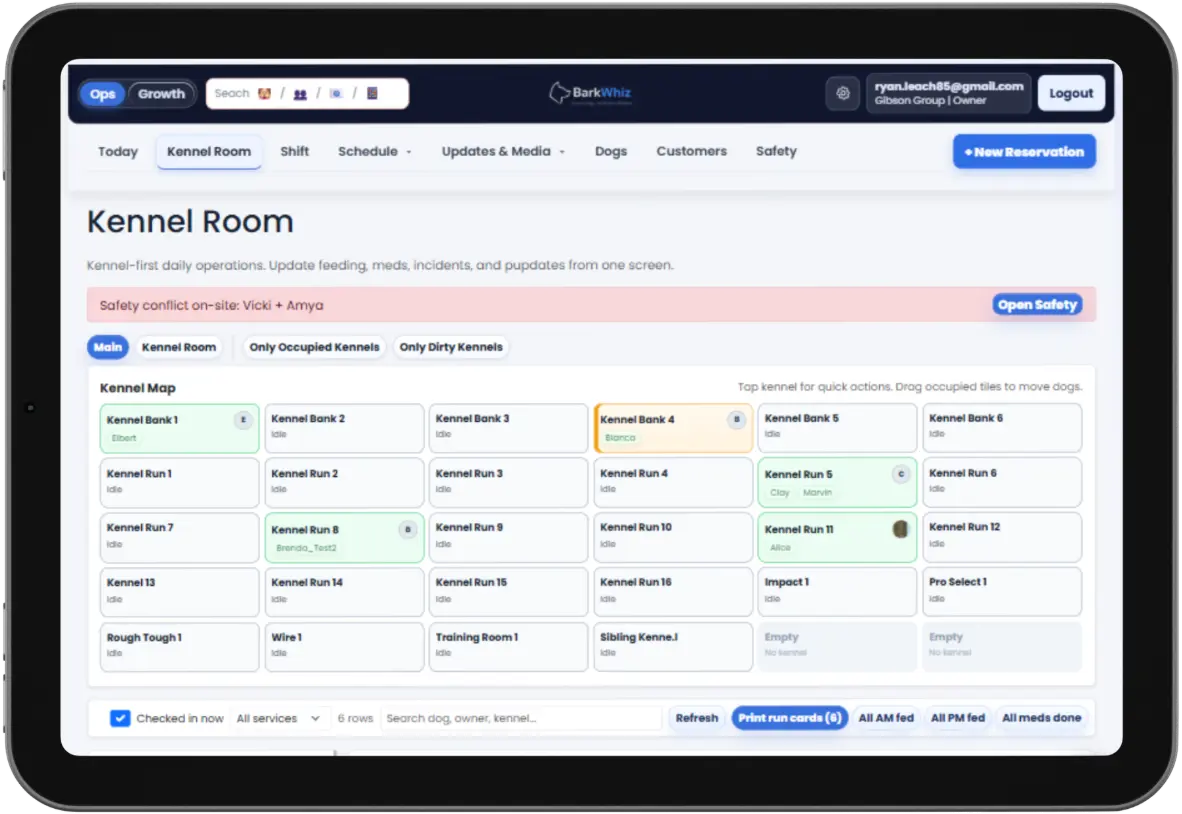Open the All services dropdown

278,718
